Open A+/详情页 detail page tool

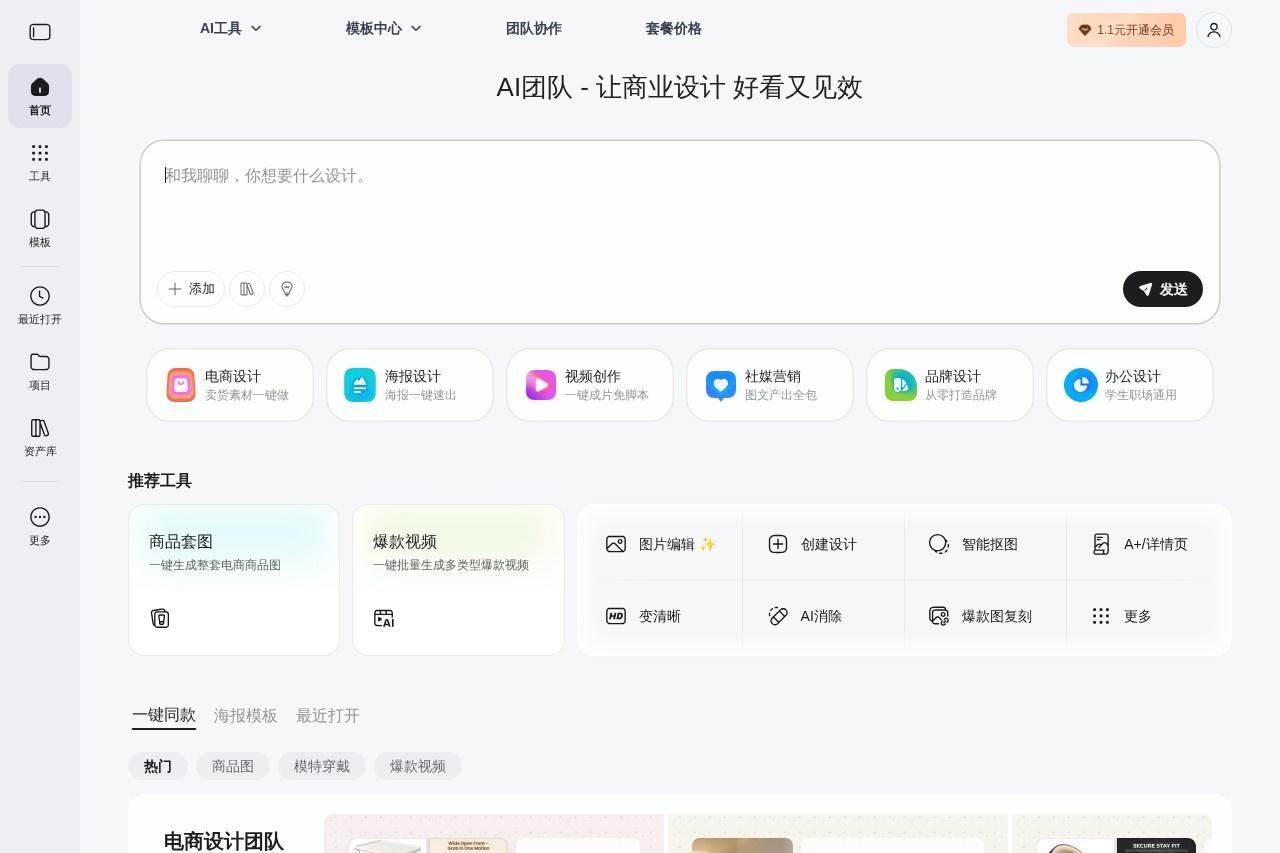[x=1139, y=544]
